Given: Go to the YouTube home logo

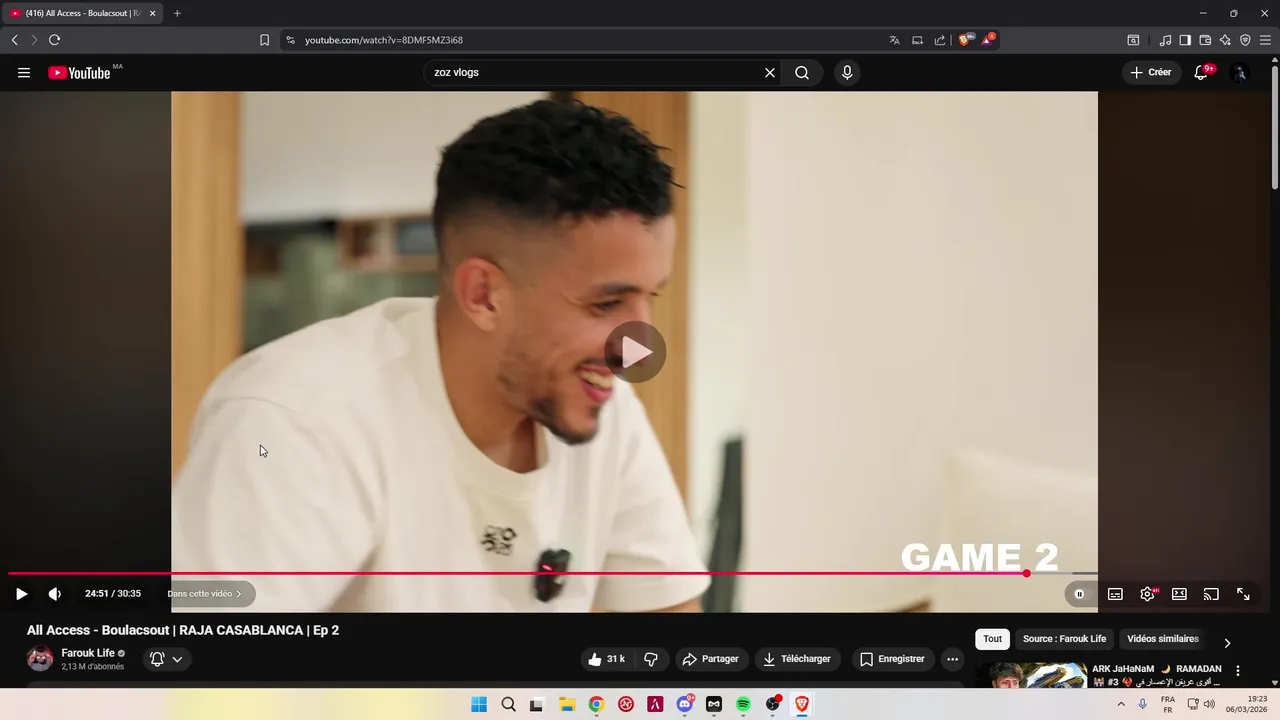Looking at the screenshot, I should (x=79, y=73).
